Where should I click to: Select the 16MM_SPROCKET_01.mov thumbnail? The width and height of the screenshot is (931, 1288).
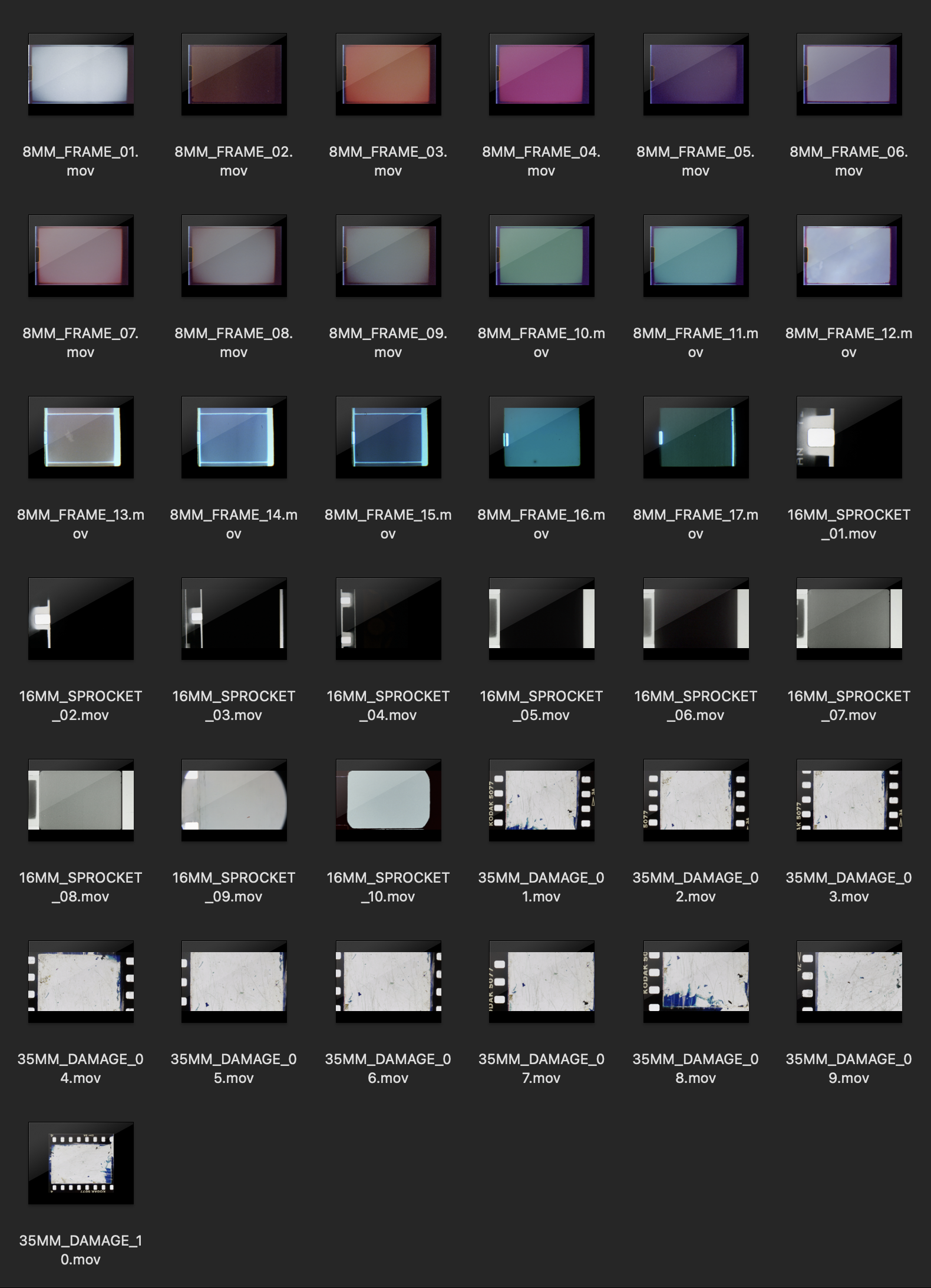pos(849,437)
